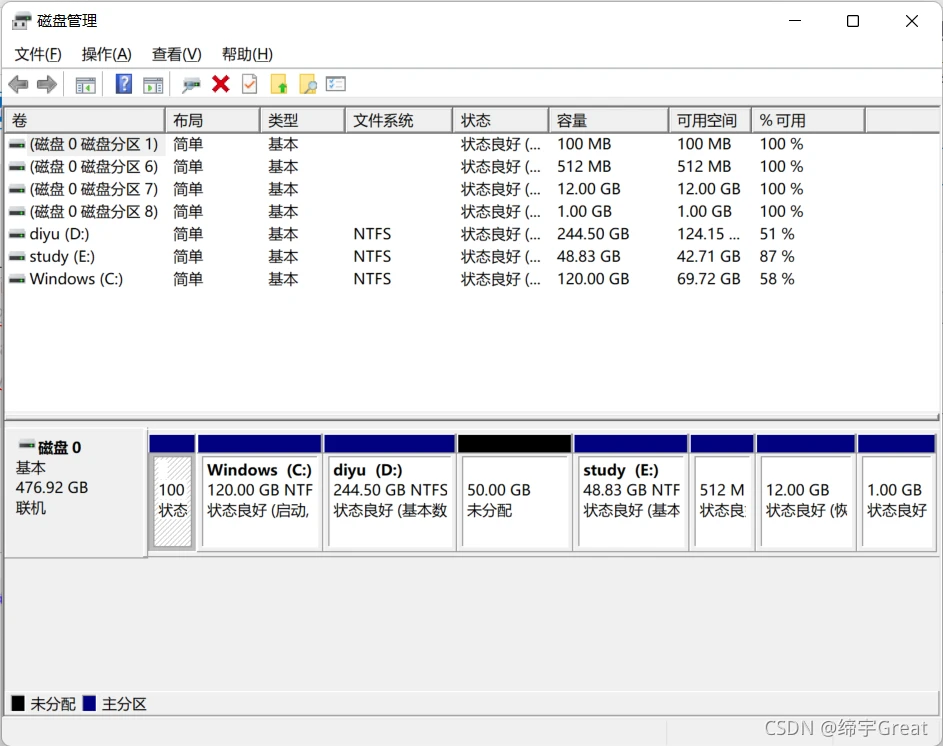Viewport: 943px width, 746px height.
Task: Open the 操作(A) menu
Action: pyautogui.click(x=106, y=54)
